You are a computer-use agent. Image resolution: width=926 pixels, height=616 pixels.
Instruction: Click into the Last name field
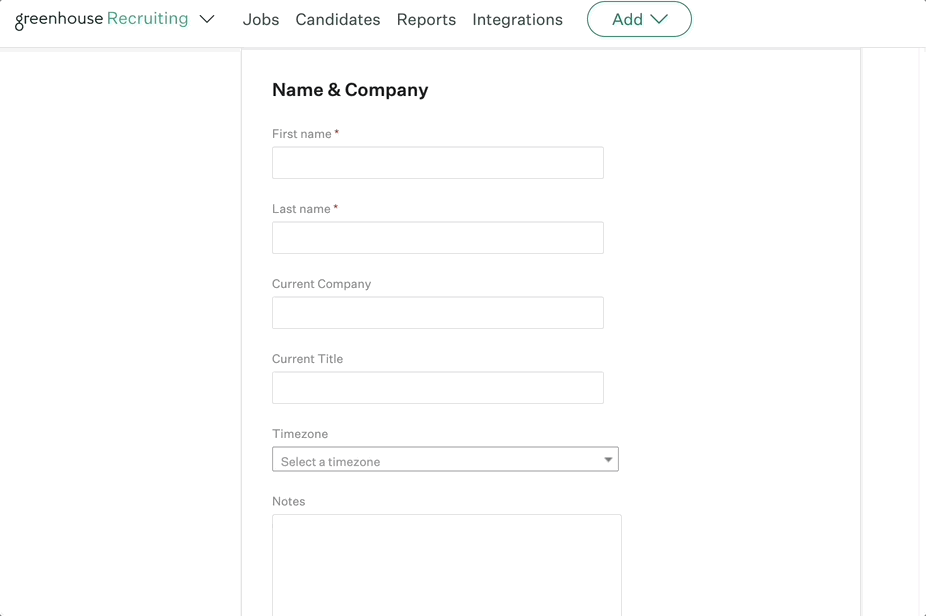pyautogui.click(x=437, y=238)
